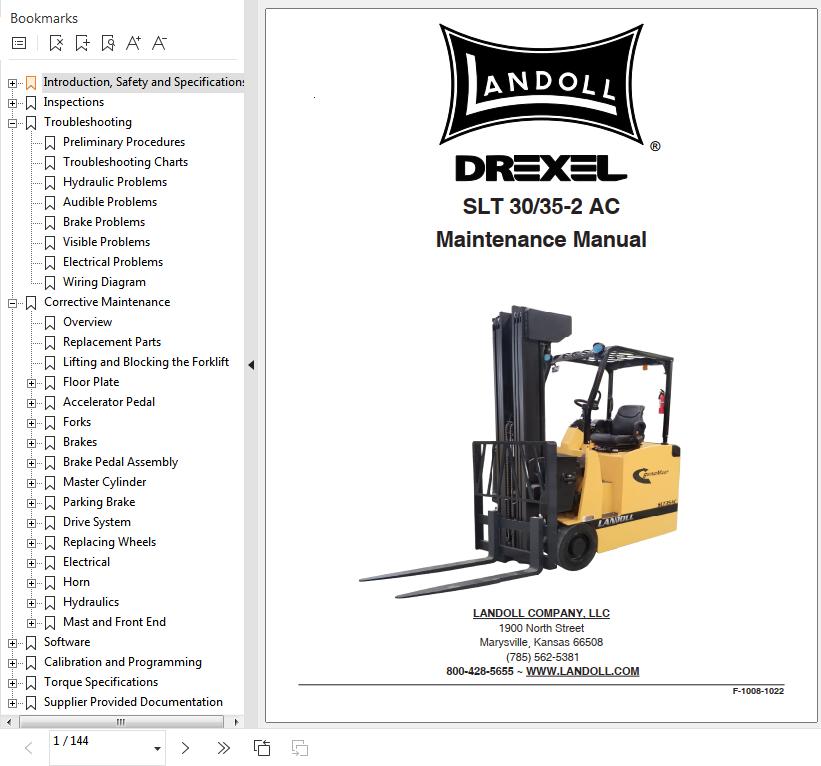Expand the Inspections bookmark
The height and width of the screenshot is (766, 821).
(x=12, y=103)
